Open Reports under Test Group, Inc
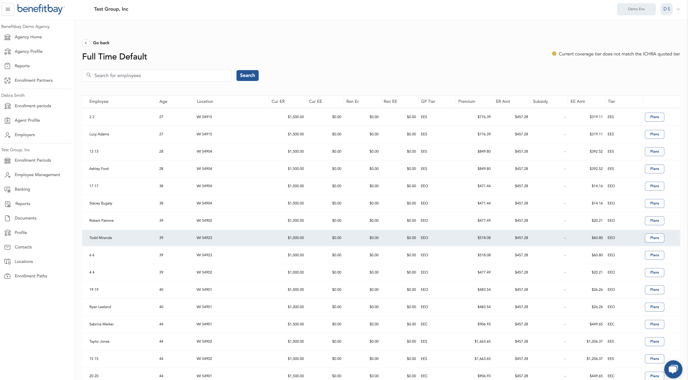Image resolution: width=688 pixels, height=380 pixels. coord(22,204)
